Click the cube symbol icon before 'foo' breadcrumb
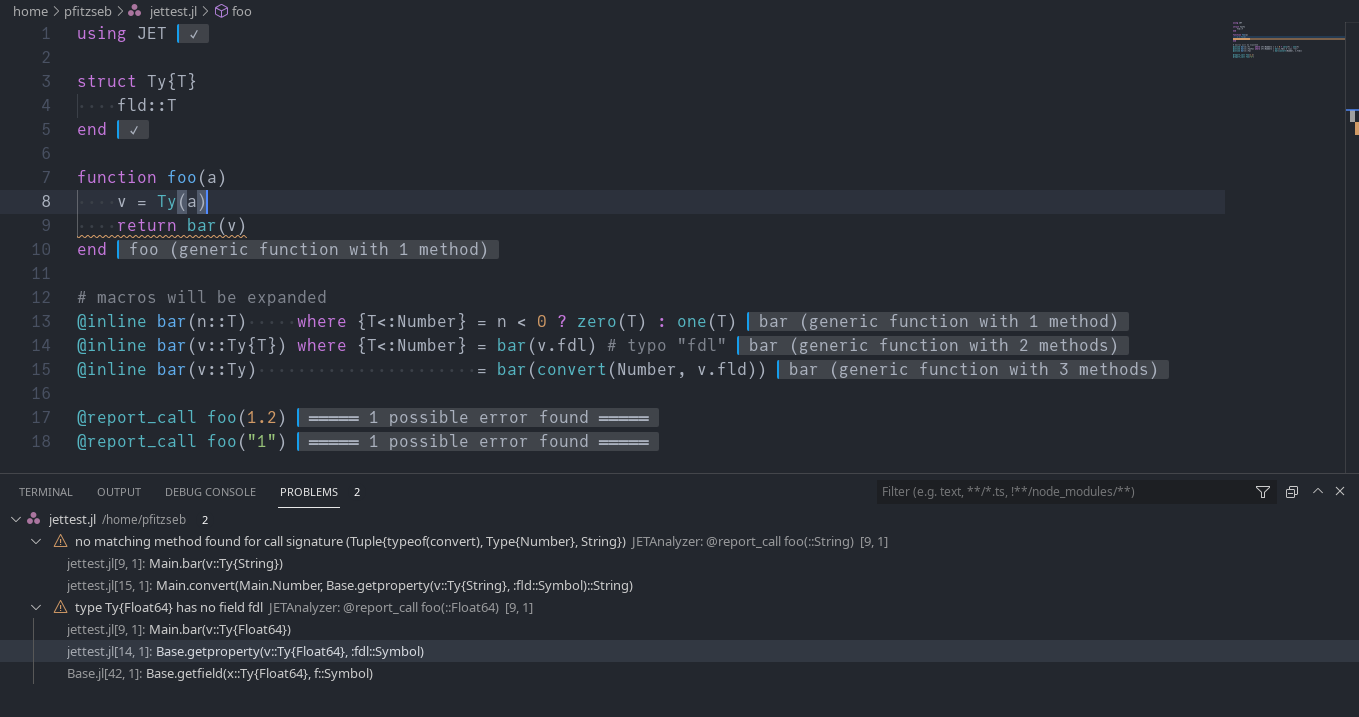This screenshot has height=717, width=1359. point(224,12)
